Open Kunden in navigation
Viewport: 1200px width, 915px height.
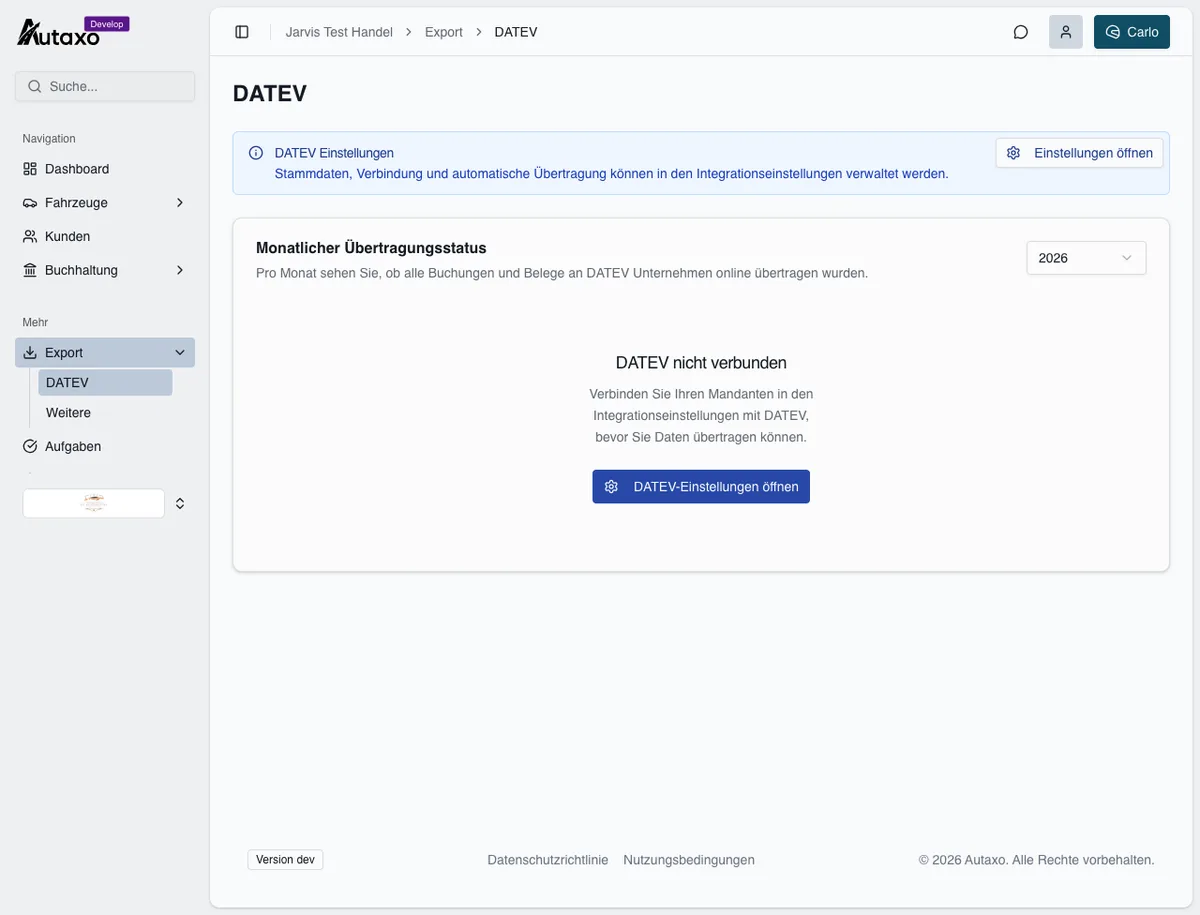105,237
